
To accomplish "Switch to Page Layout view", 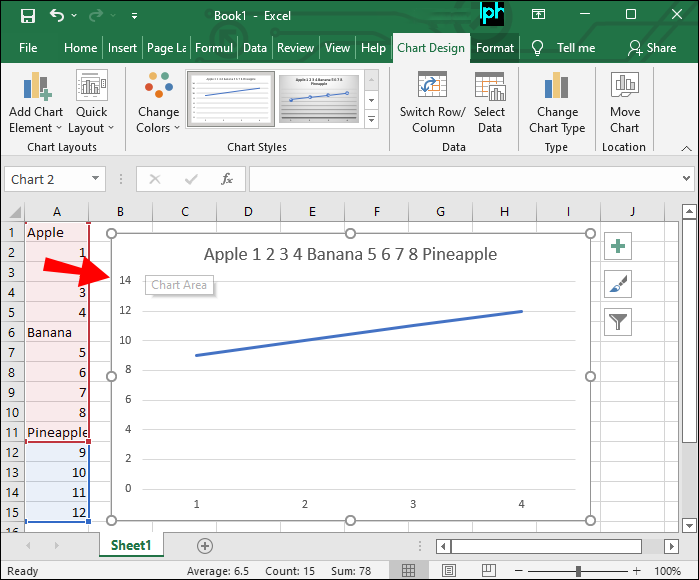I will tap(449, 570).
